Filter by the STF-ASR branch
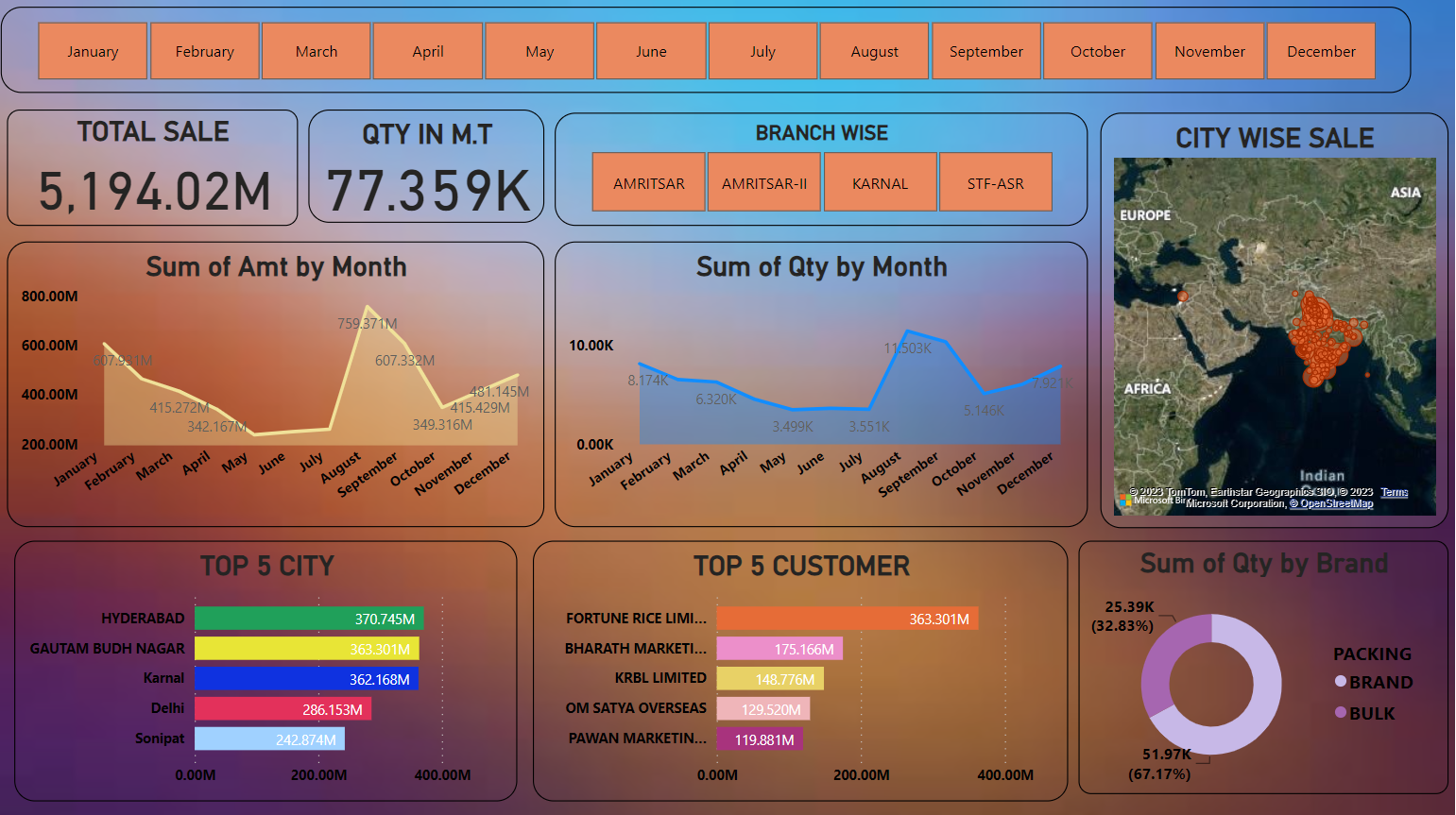The width and height of the screenshot is (1456, 815). (x=995, y=182)
